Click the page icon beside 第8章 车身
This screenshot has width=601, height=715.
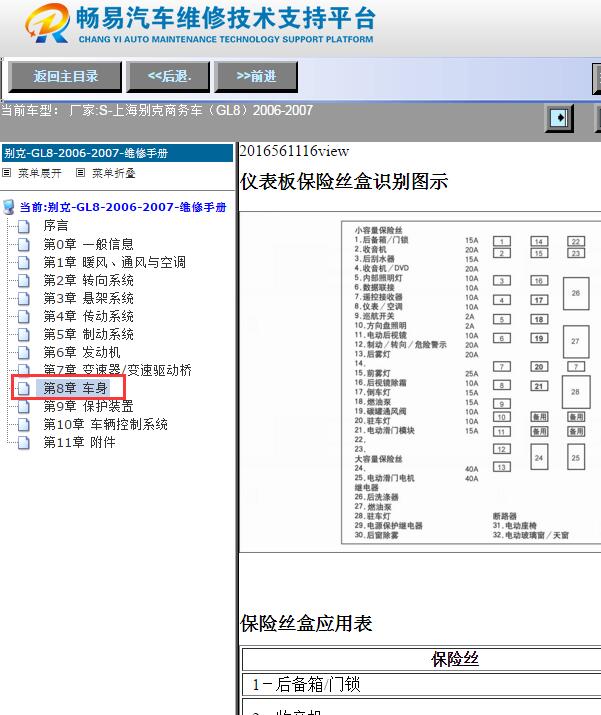click(24, 389)
